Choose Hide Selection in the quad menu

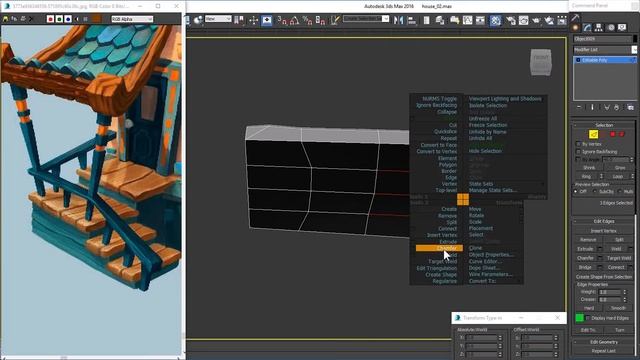(485, 151)
